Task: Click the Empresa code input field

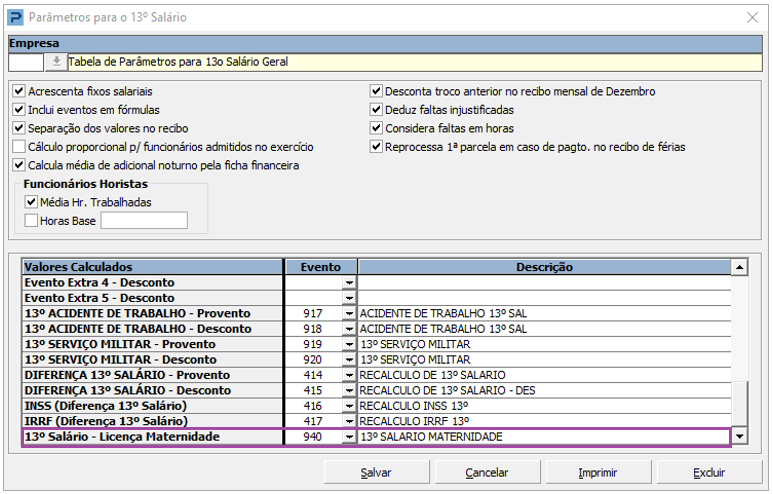Action: (x=26, y=62)
